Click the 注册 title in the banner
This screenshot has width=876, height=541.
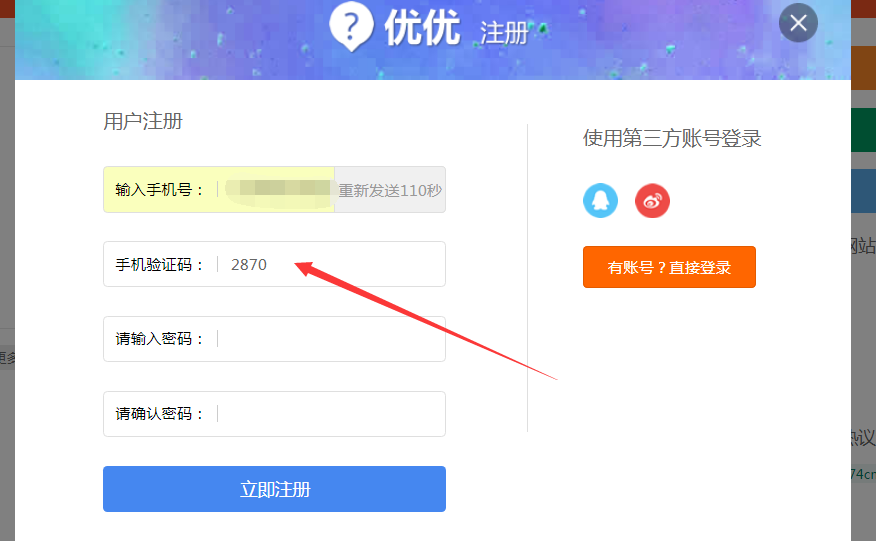504,33
